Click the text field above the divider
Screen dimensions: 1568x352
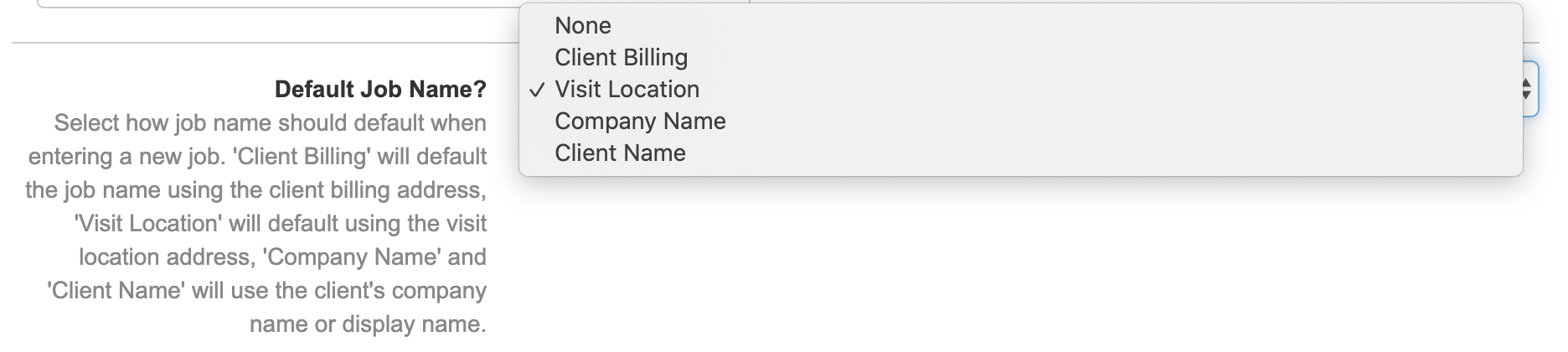(x=276, y=3)
